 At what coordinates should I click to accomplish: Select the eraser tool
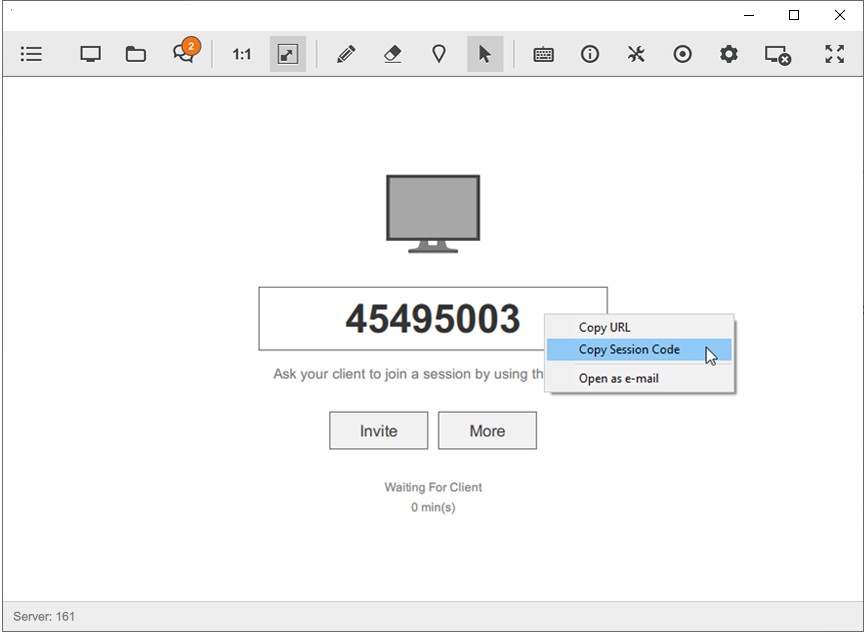[393, 54]
